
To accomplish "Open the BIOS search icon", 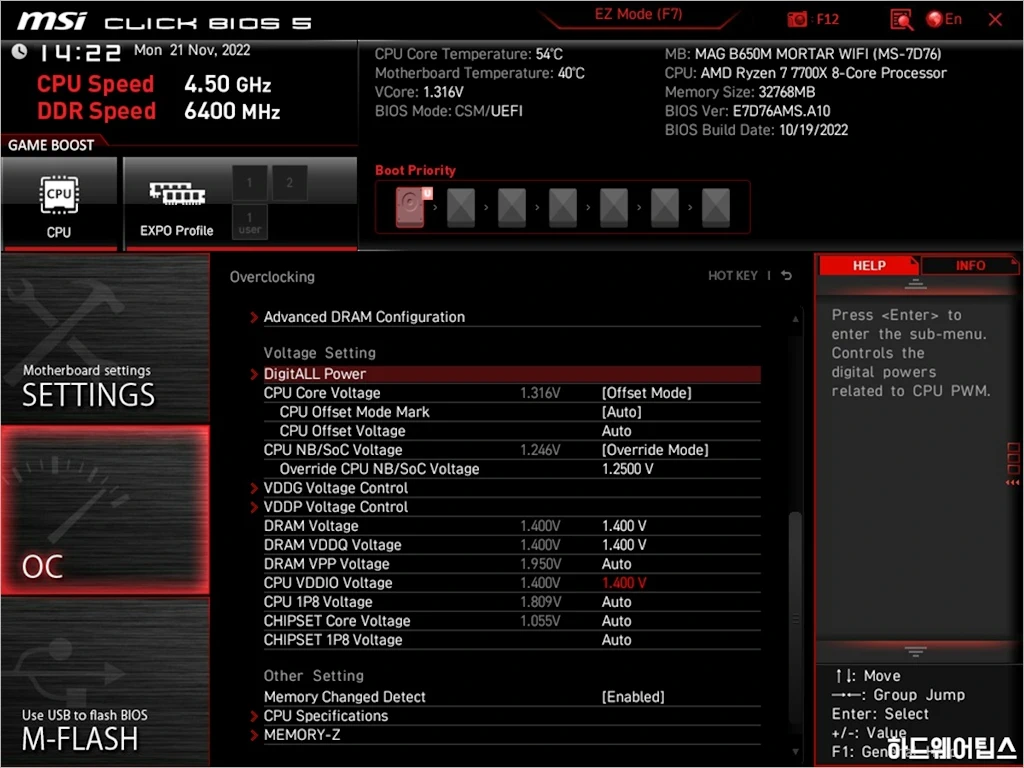I will point(901,20).
